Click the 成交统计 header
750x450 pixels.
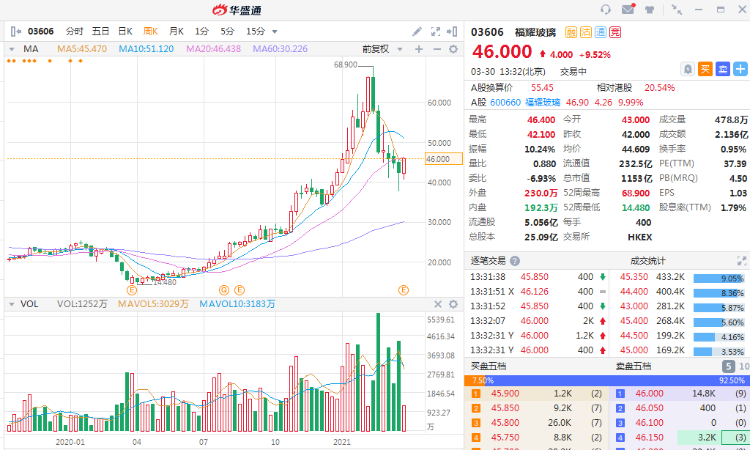647,261
